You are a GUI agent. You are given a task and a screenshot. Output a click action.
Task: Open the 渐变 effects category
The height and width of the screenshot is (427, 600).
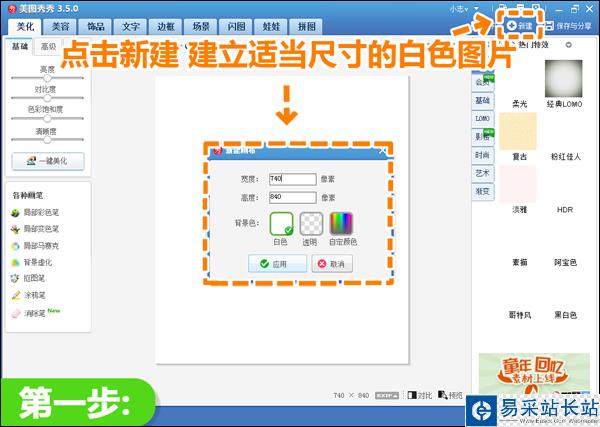coord(483,191)
